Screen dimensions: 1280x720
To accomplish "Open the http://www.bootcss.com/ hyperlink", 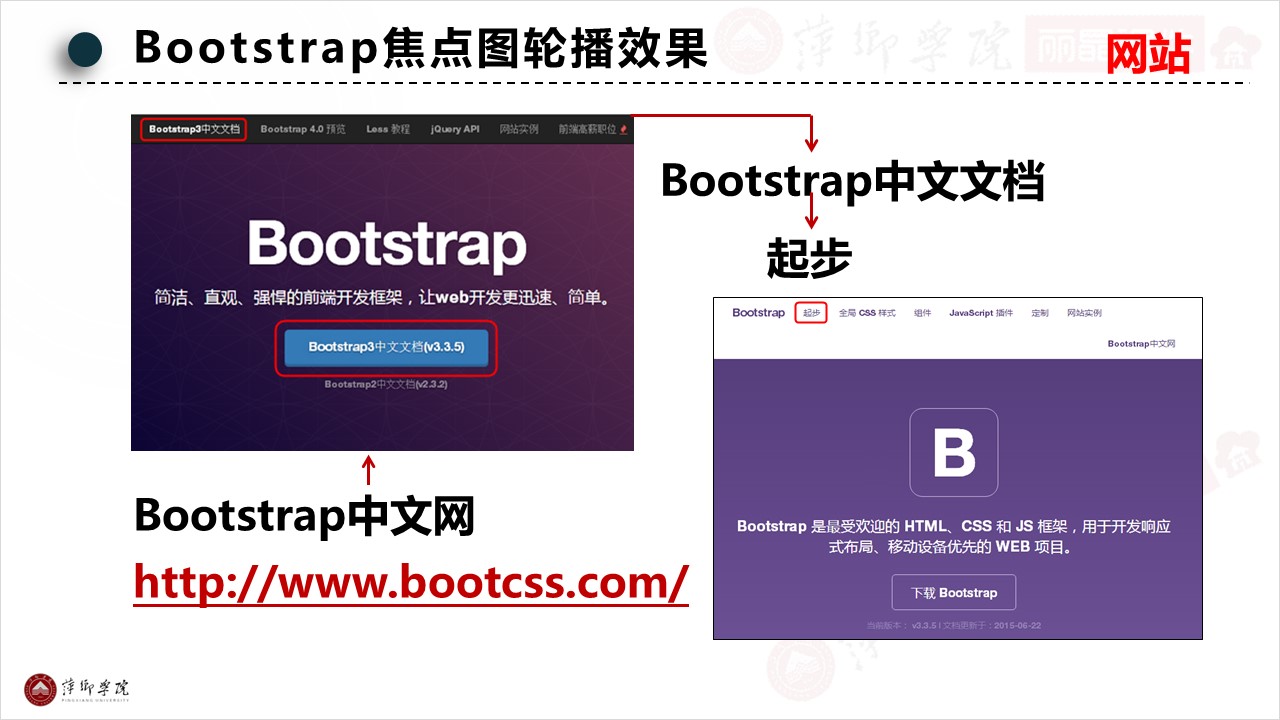I will (x=411, y=583).
